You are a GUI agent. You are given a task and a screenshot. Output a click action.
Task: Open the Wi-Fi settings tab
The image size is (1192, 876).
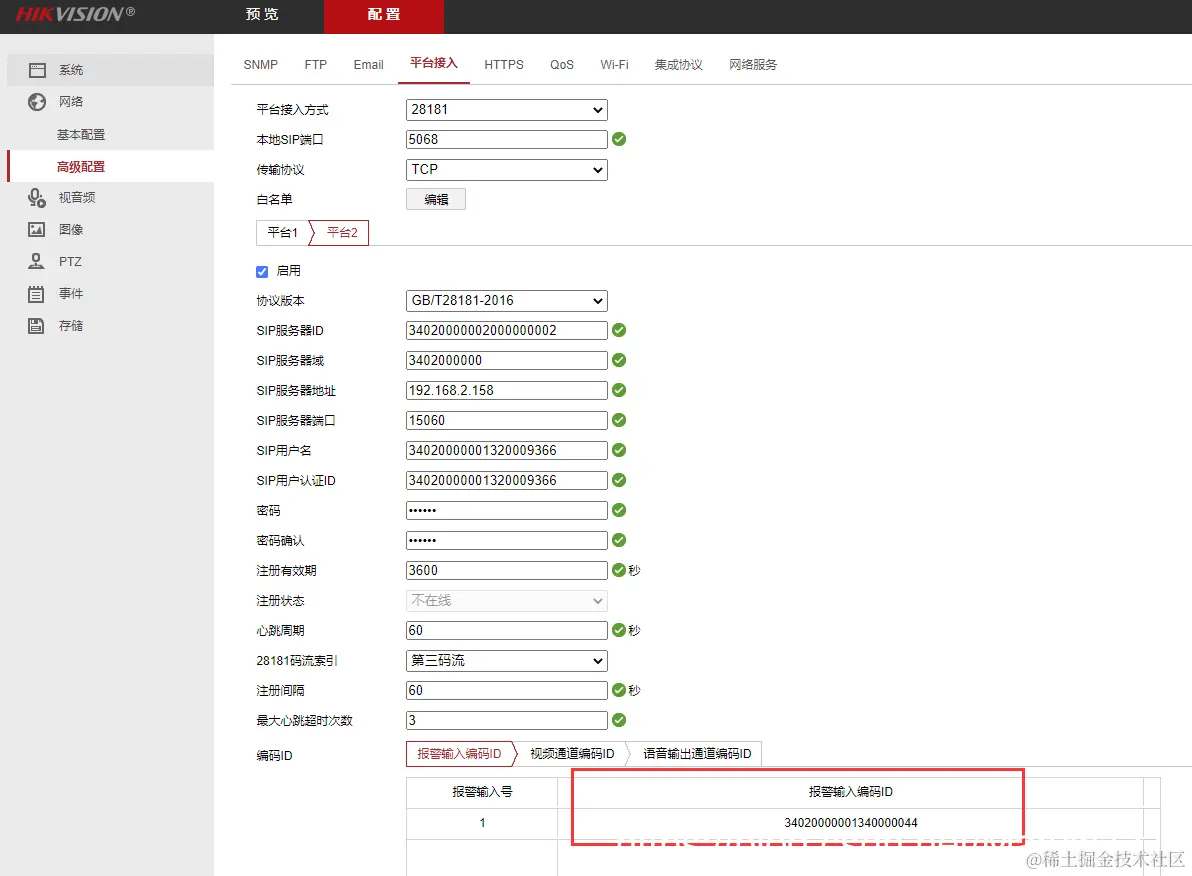point(614,64)
